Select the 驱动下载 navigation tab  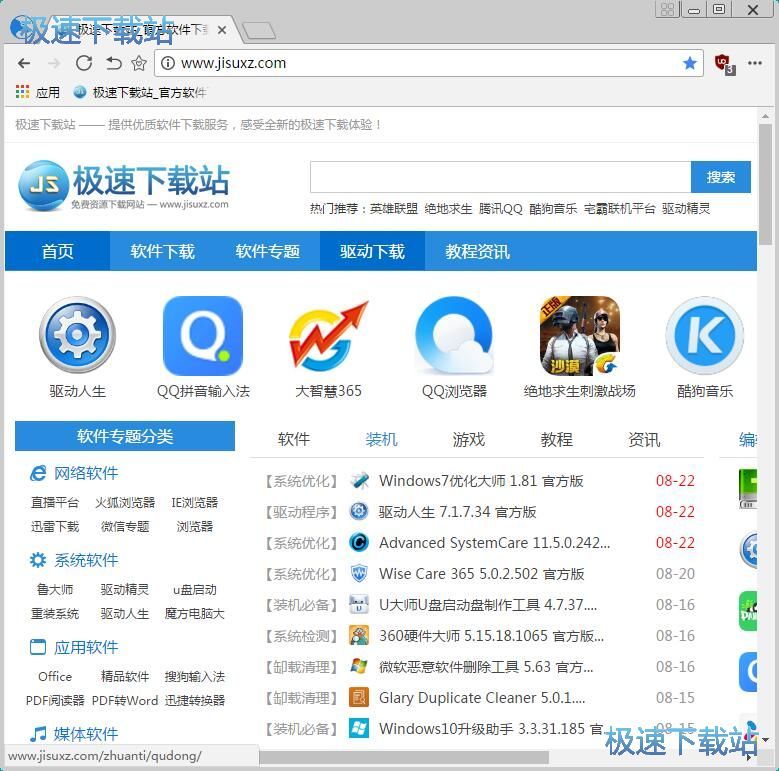(x=372, y=251)
